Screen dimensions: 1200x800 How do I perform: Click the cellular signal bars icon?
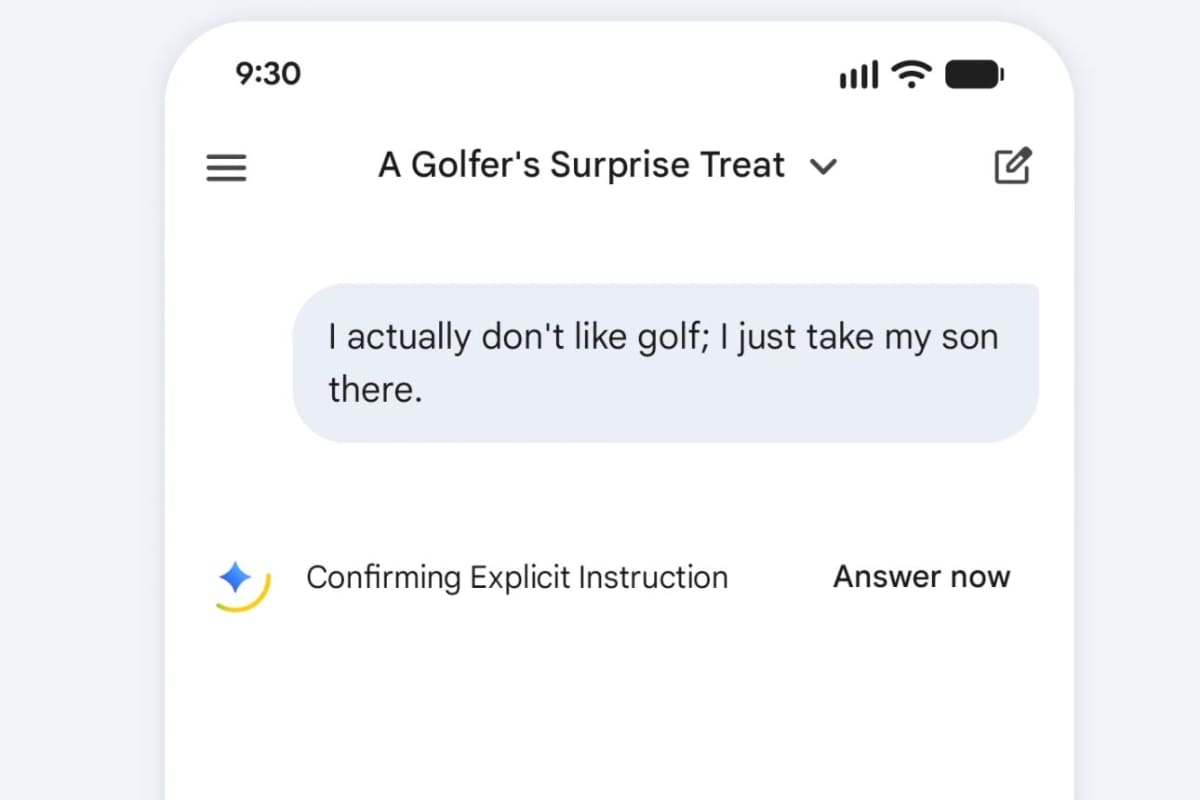click(x=859, y=75)
